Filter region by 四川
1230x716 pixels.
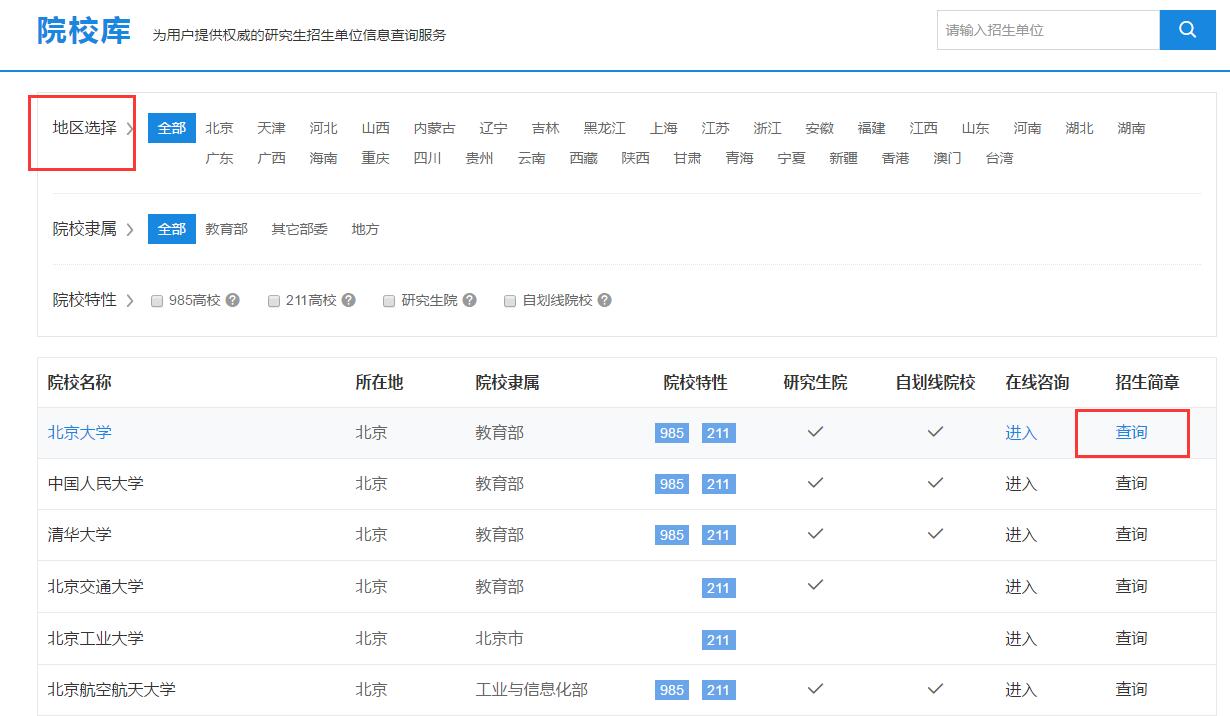click(x=428, y=158)
